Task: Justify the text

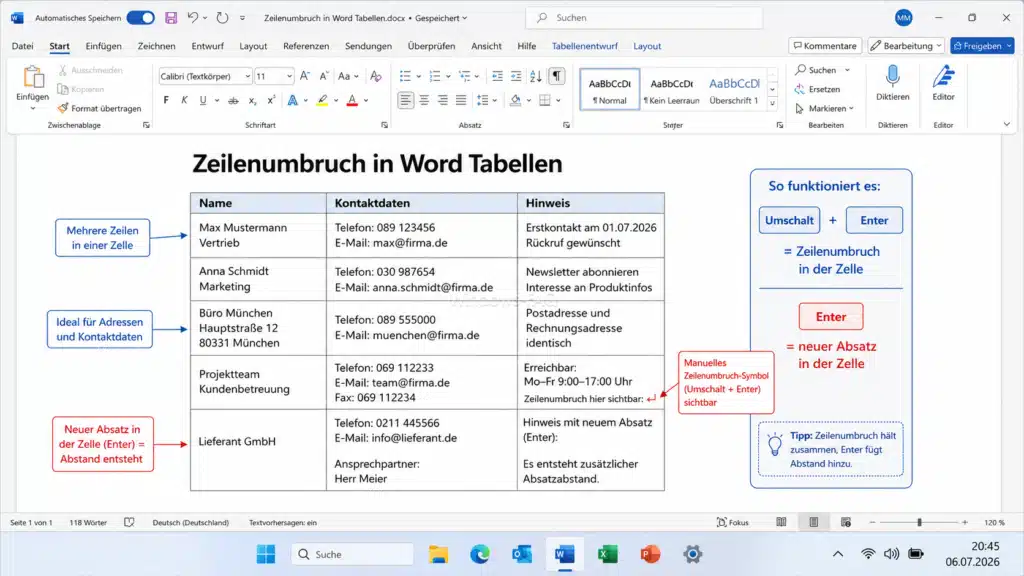Action: pos(461,100)
